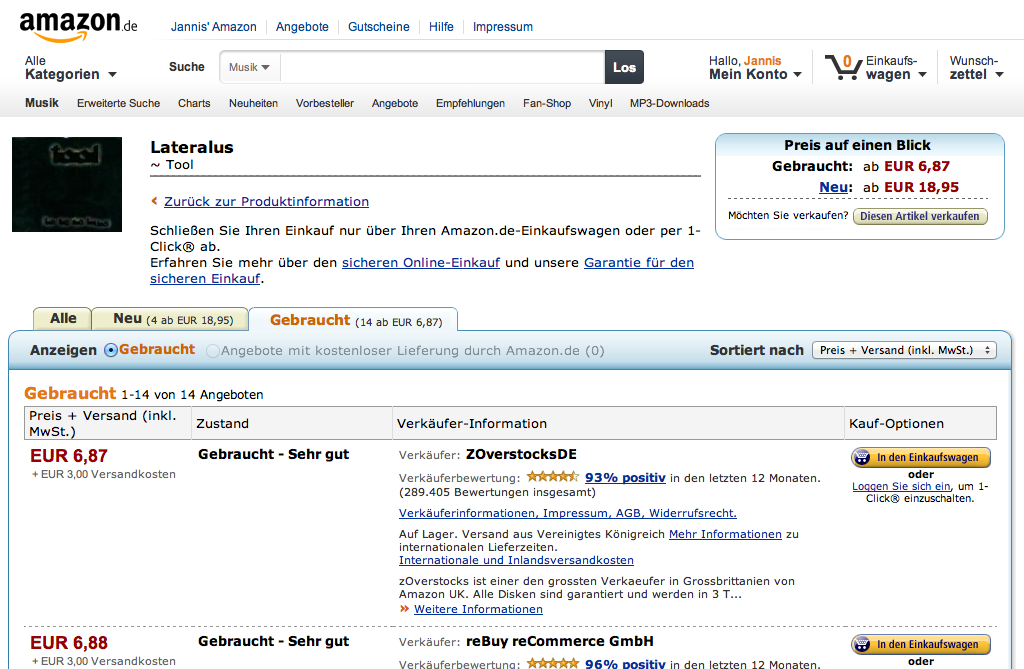Select the free Amazon.de delivery radio option
This screenshot has height=669, width=1024.
click(212, 351)
